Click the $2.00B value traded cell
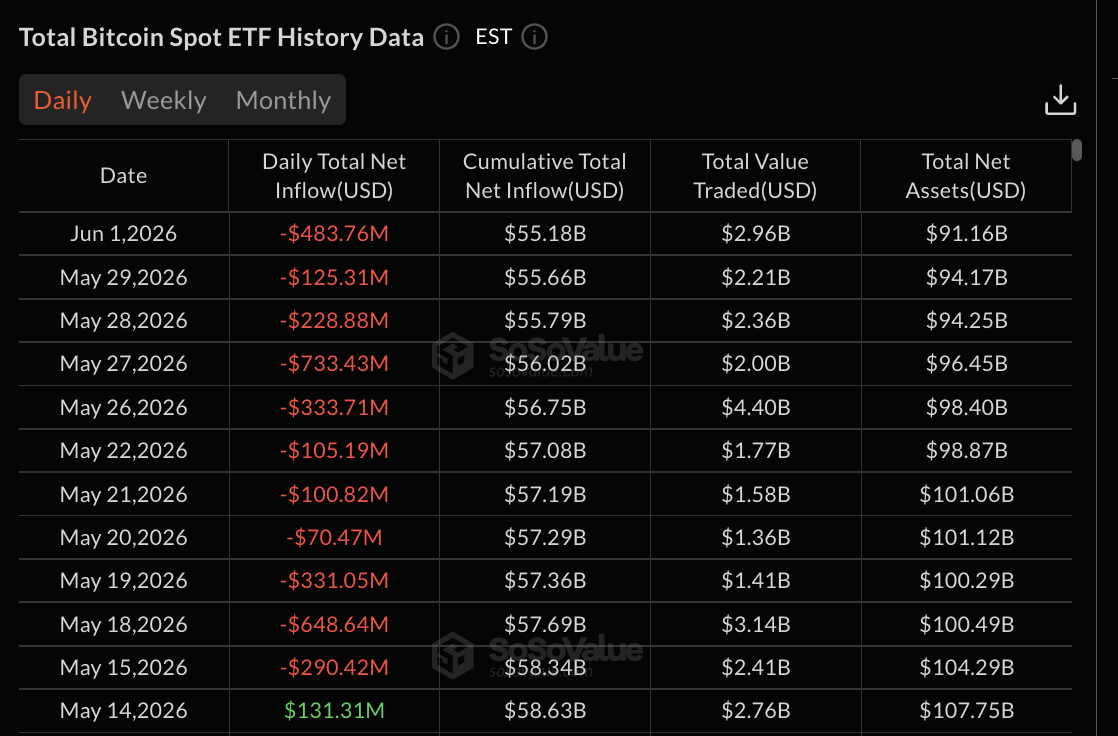This screenshot has width=1118, height=736. coord(756,364)
